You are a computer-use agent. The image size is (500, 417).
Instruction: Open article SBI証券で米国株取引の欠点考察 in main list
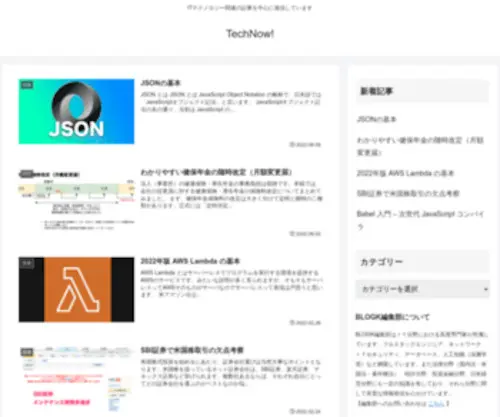click(x=192, y=350)
